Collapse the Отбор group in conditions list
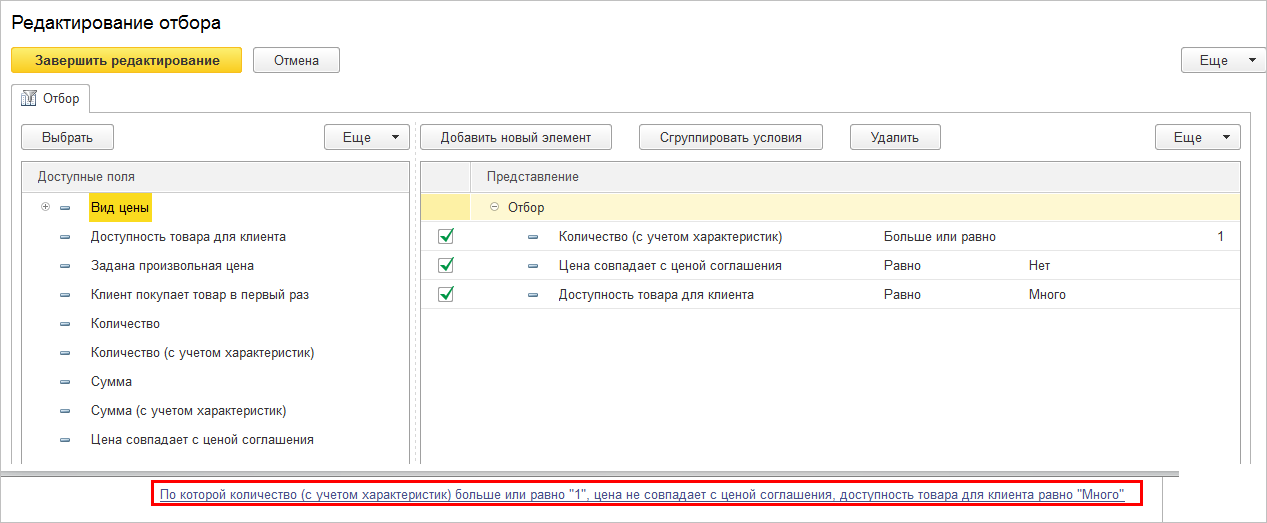Viewport: 1267px width, 523px height. (x=494, y=207)
